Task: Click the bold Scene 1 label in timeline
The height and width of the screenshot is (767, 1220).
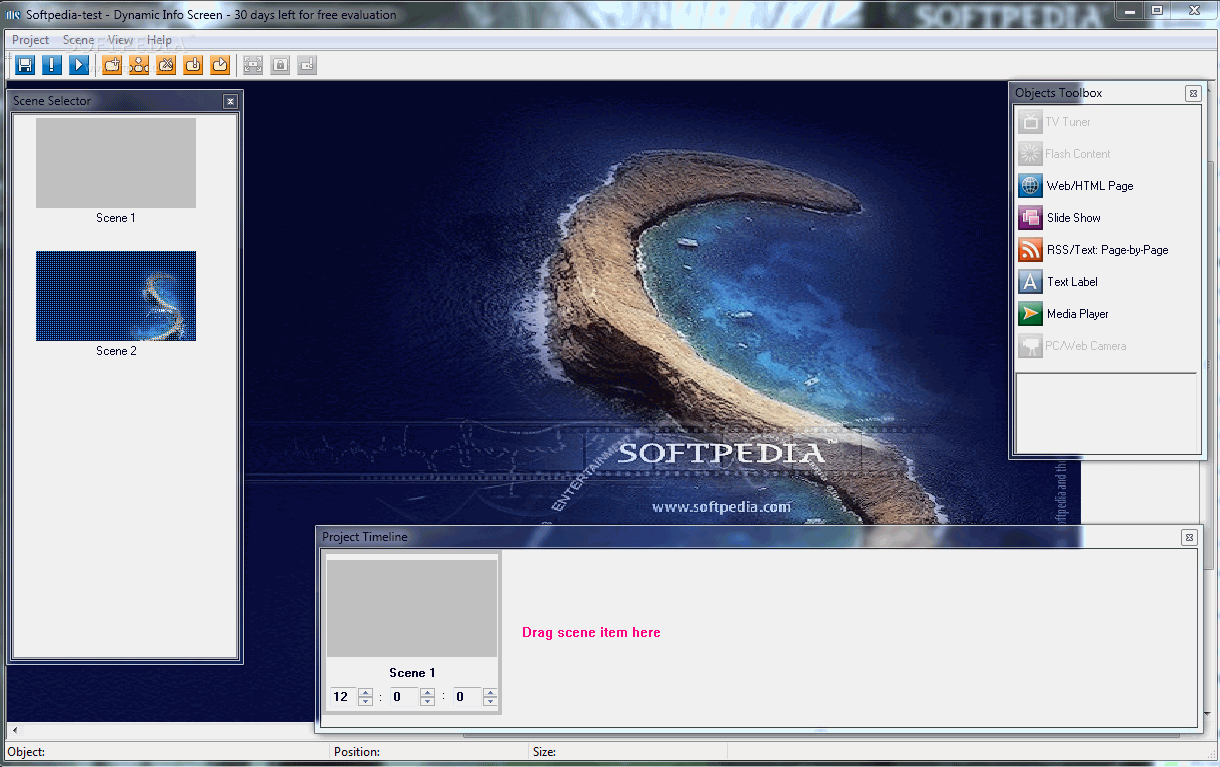Action: (412, 672)
